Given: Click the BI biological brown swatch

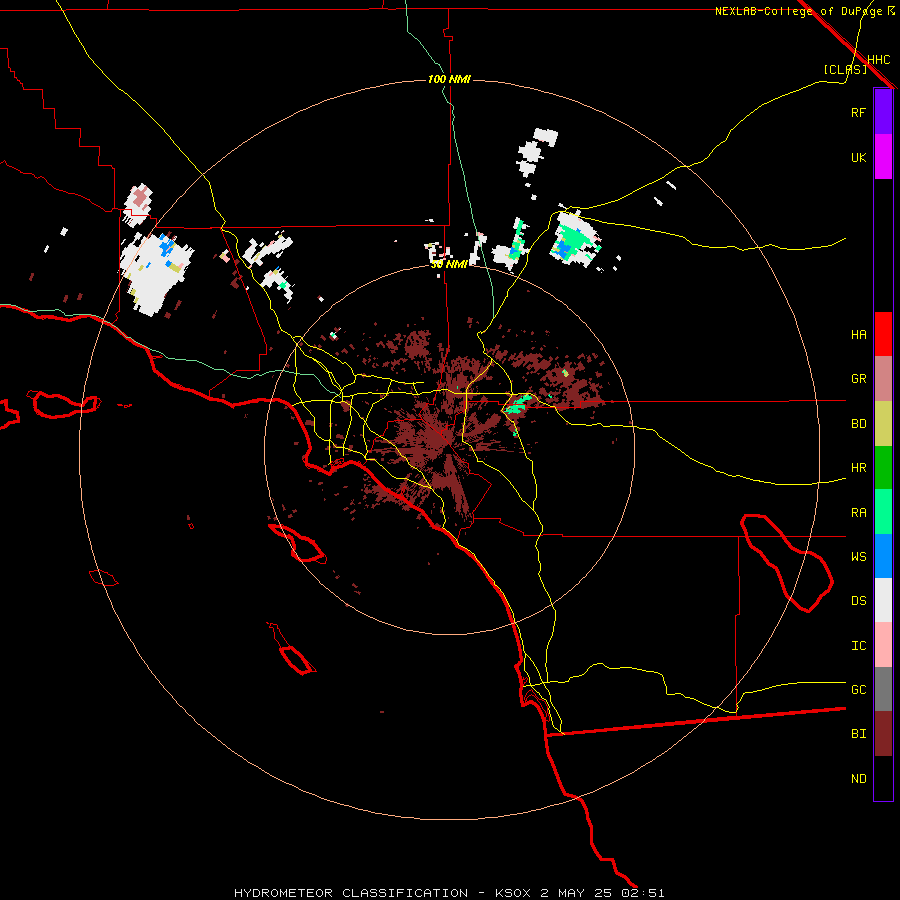Looking at the screenshot, I should (883, 734).
